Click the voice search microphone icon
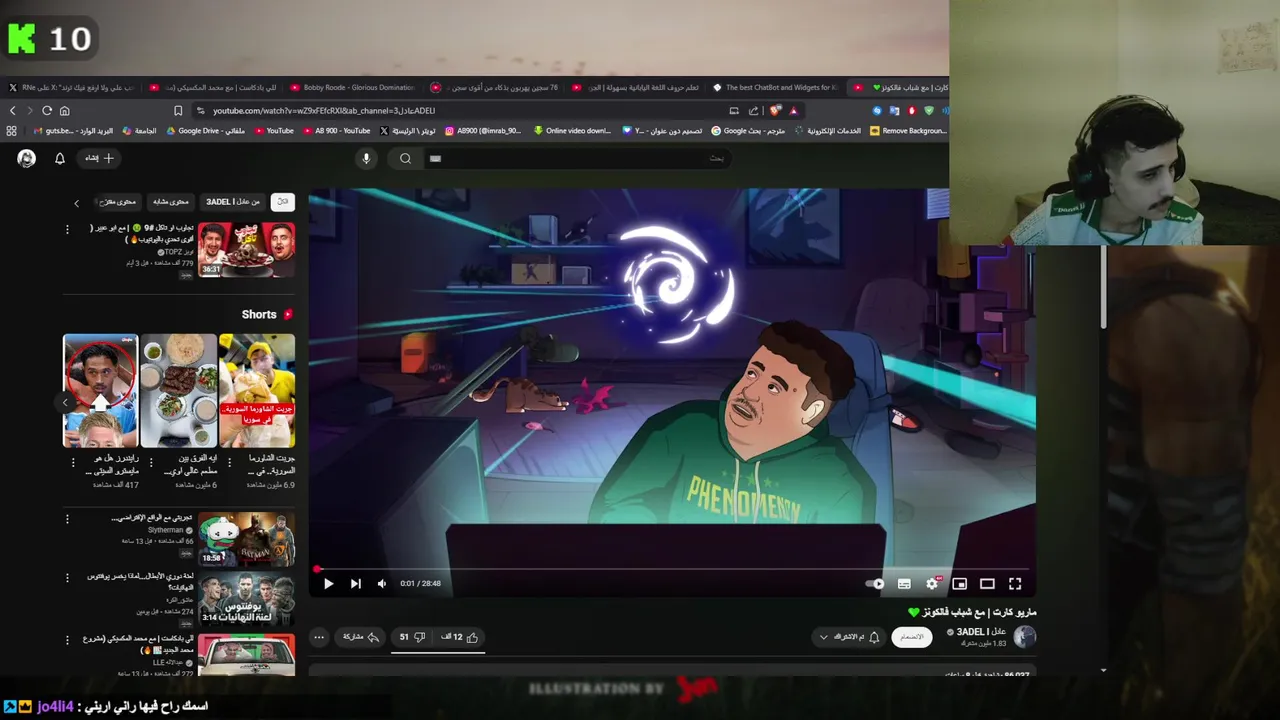 366,158
